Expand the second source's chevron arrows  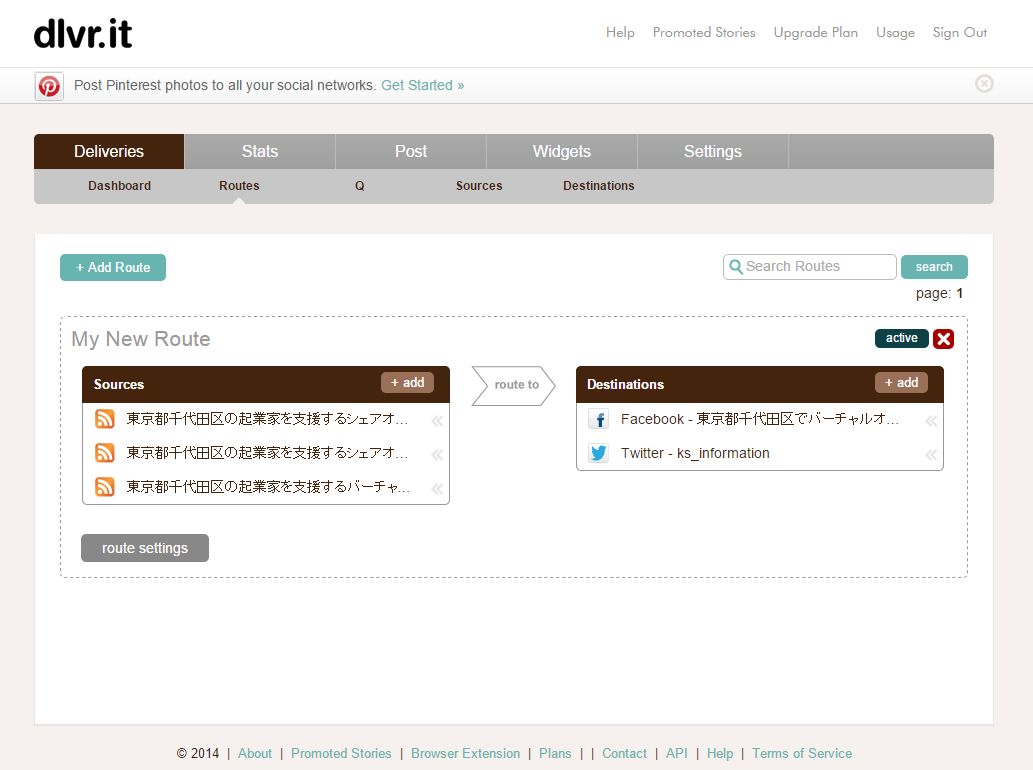point(436,455)
